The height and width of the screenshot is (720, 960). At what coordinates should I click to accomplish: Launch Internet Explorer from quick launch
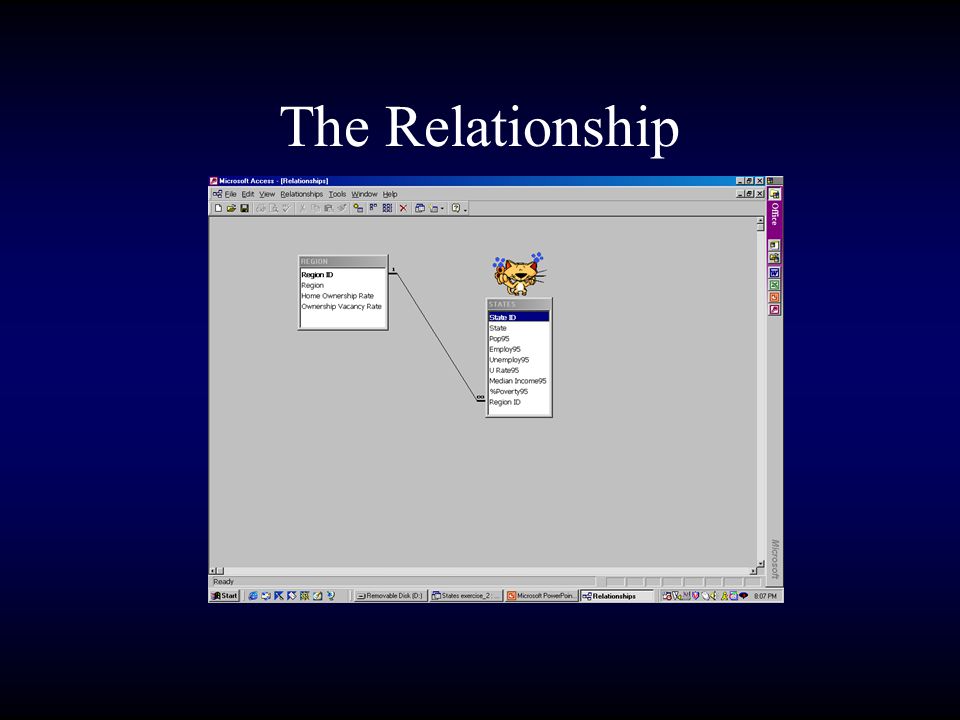coord(253,596)
